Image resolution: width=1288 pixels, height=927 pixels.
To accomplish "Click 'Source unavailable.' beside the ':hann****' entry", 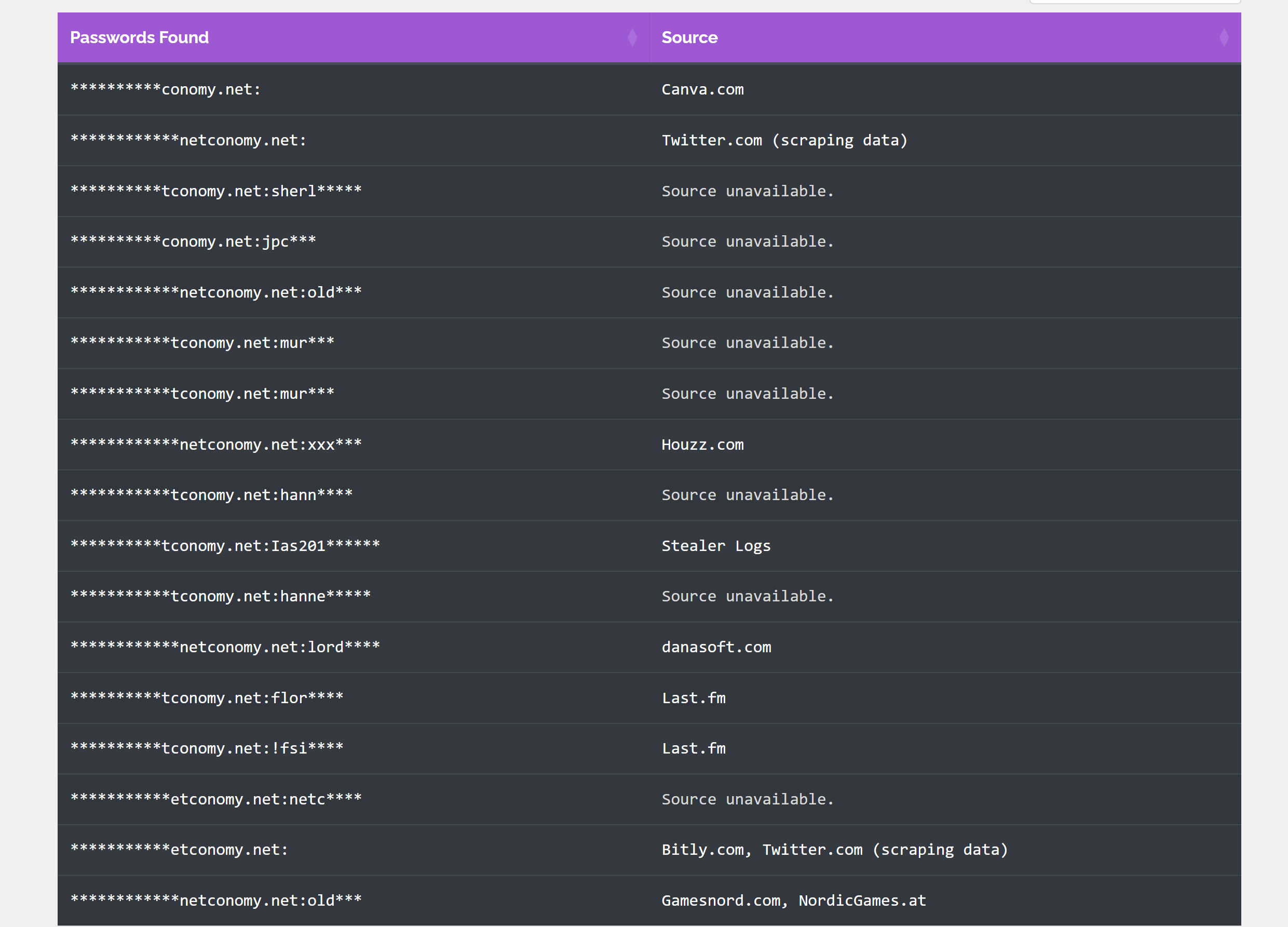I will click(x=748, y=495).
